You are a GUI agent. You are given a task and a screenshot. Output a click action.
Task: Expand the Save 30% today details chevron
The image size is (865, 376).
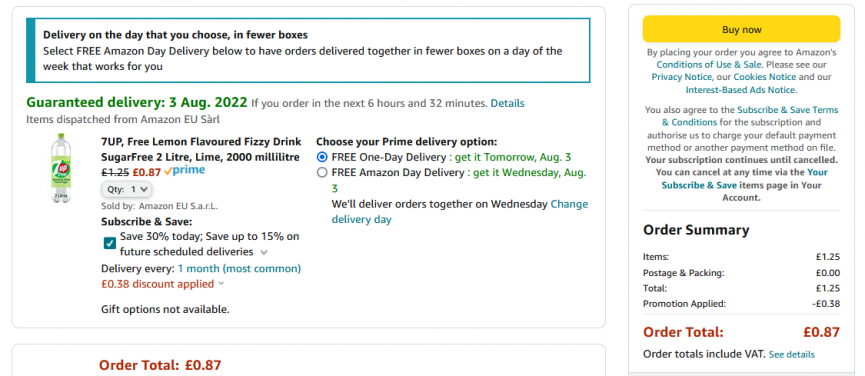pyautogui.click(x=264, y=253)
